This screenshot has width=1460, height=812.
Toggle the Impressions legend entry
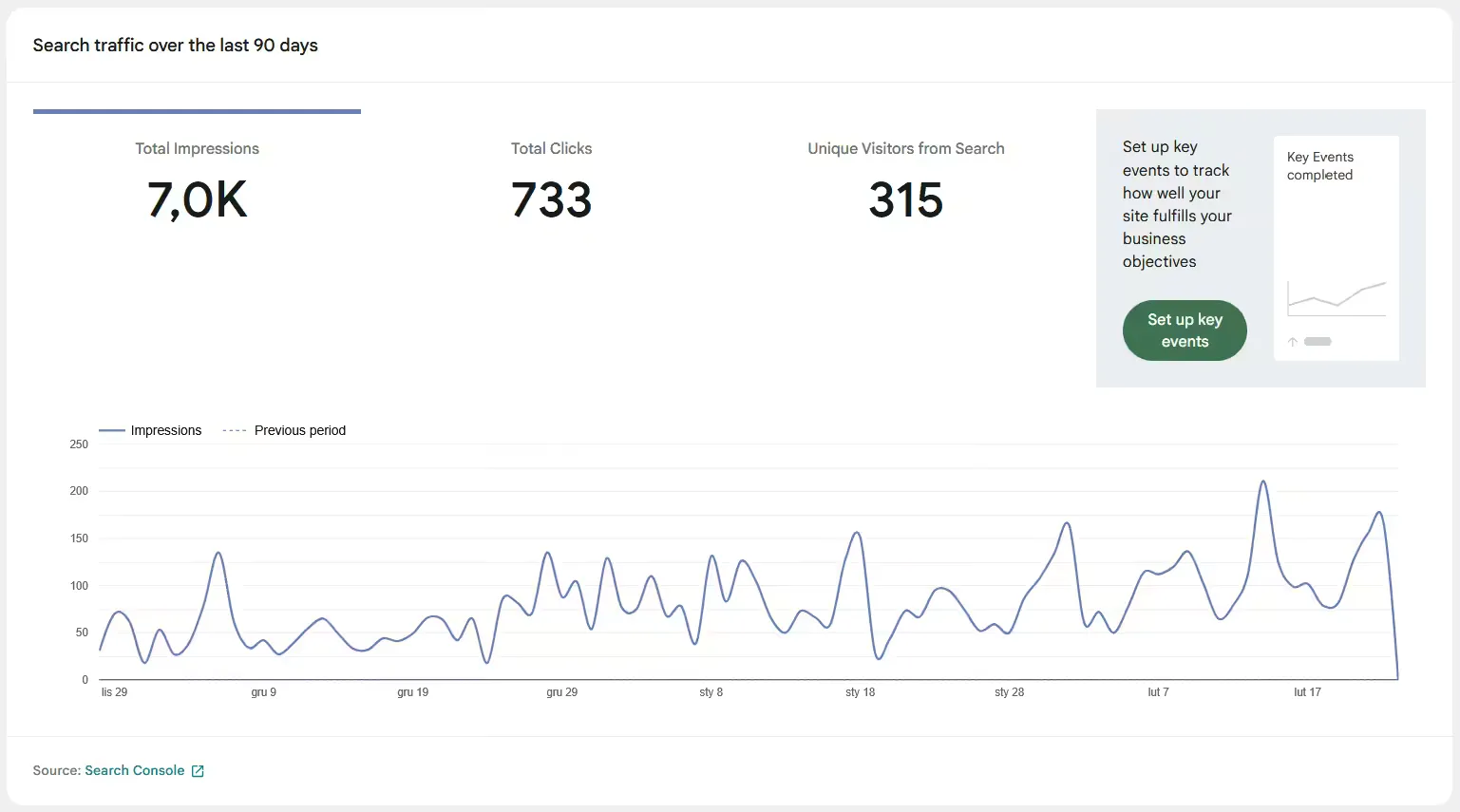[x=151, y=430]
